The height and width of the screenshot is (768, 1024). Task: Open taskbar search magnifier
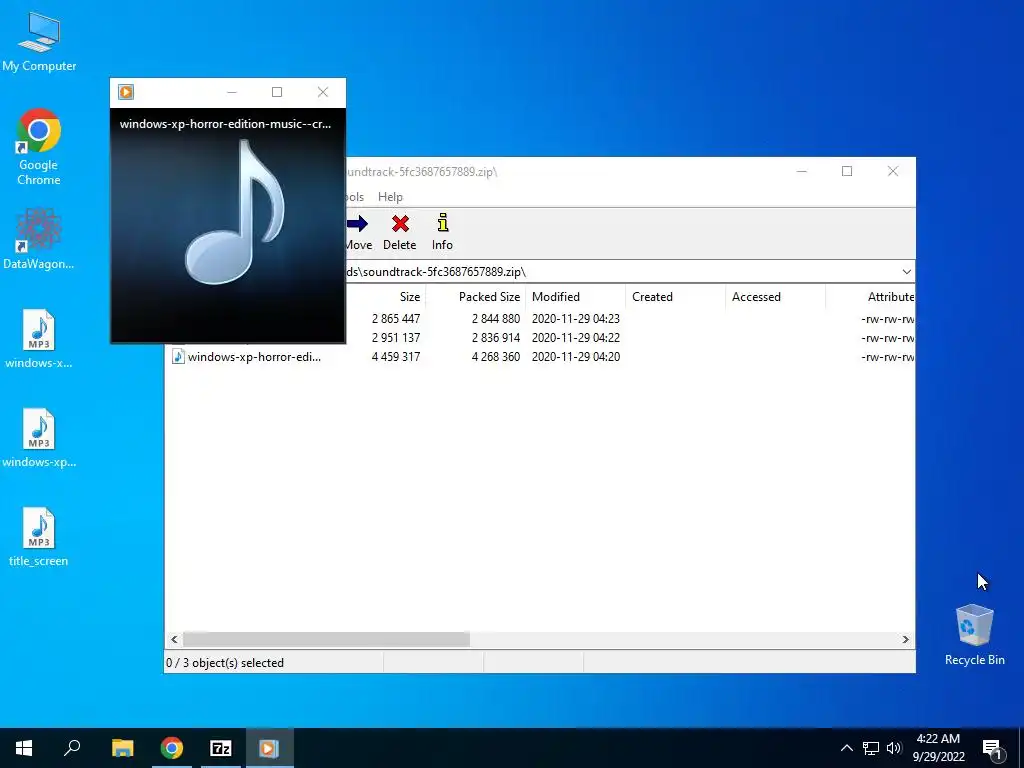(72, 748)
